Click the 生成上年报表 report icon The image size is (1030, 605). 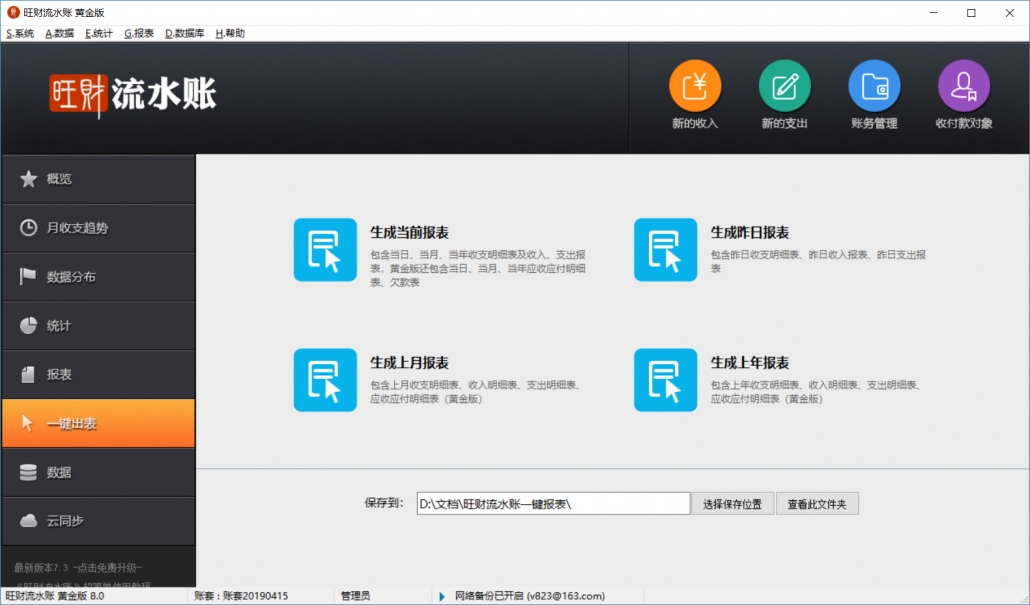point(665,380)
